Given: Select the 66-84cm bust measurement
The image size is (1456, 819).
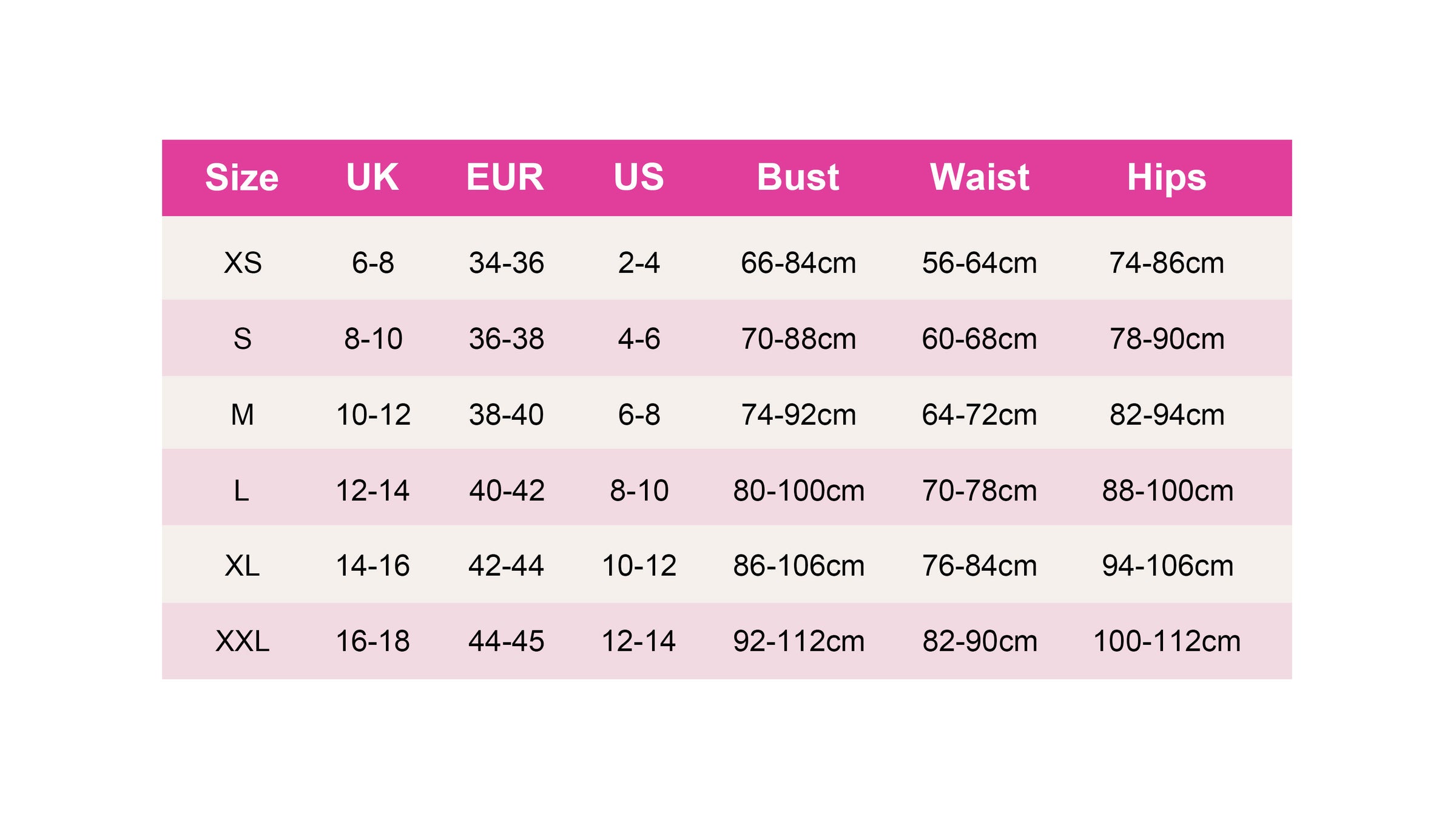Looking at the screenshot, I should point(798,263).
